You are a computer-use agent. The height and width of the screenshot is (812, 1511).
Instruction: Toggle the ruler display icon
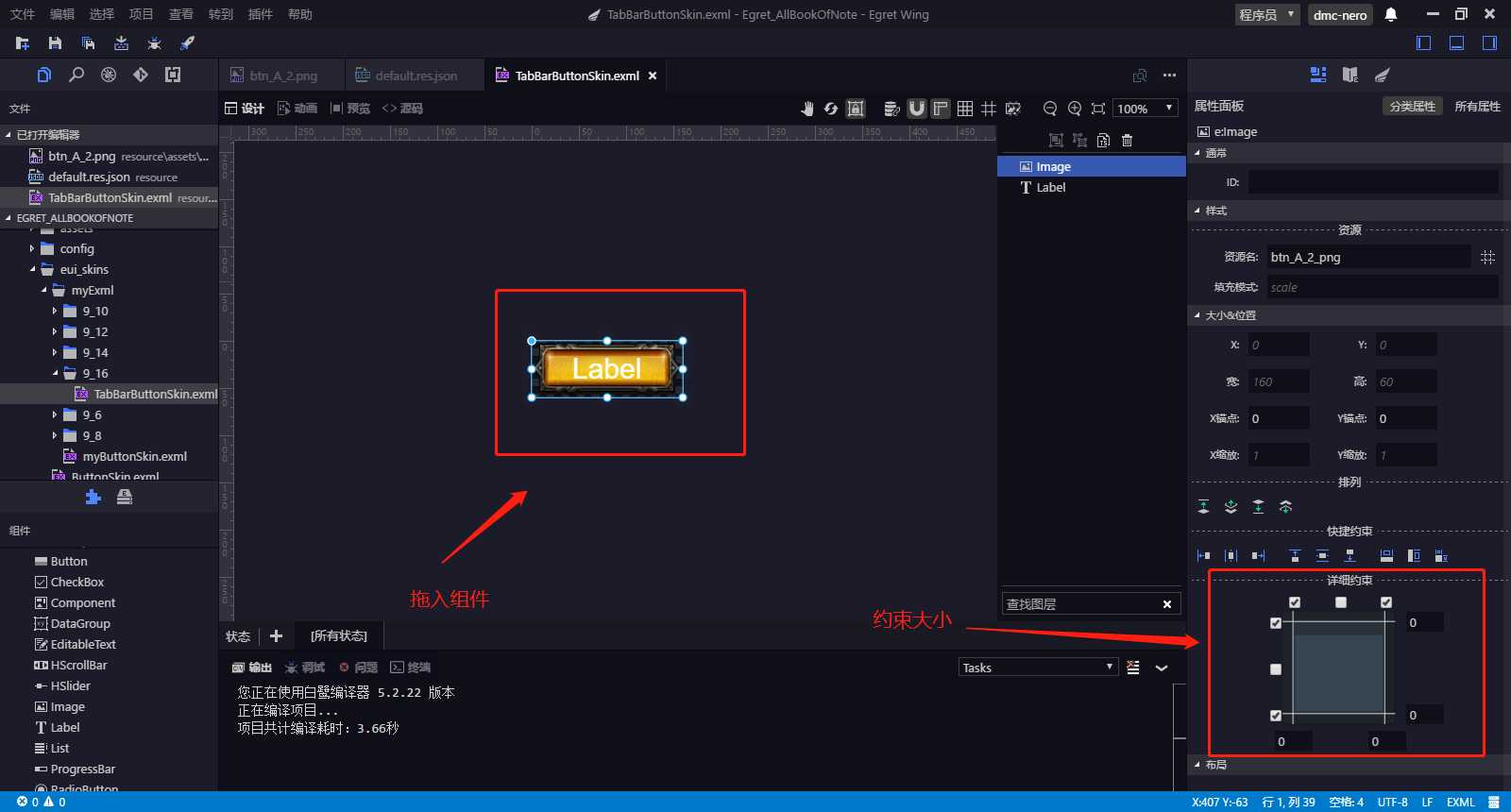pyautogui.click(x=941, y=109)
